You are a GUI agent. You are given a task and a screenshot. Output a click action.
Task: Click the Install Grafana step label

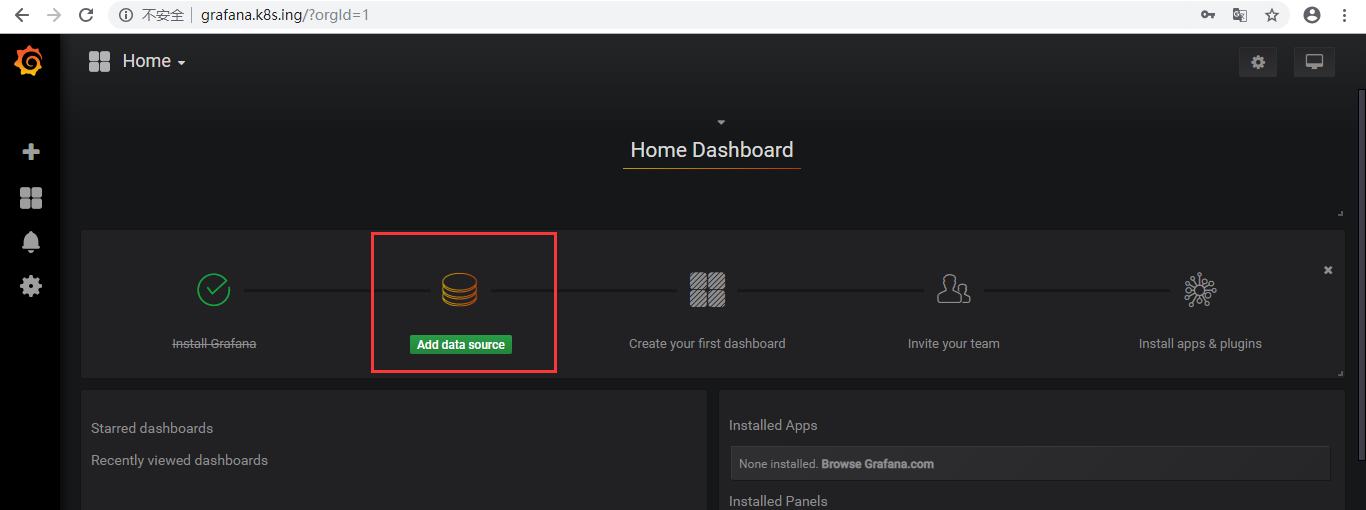(x=214, y=344)
